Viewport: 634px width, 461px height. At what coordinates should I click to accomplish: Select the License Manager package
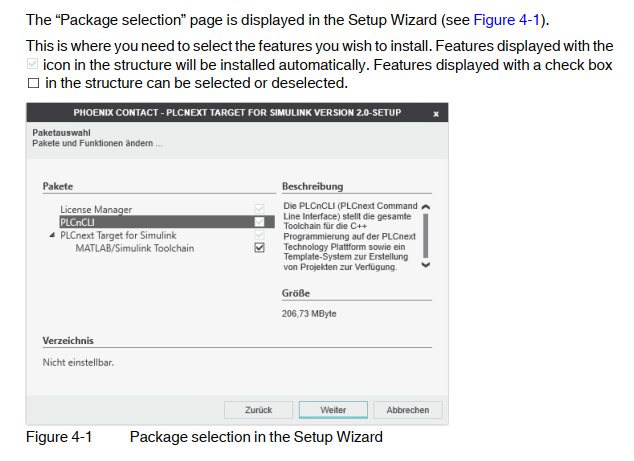96,209
